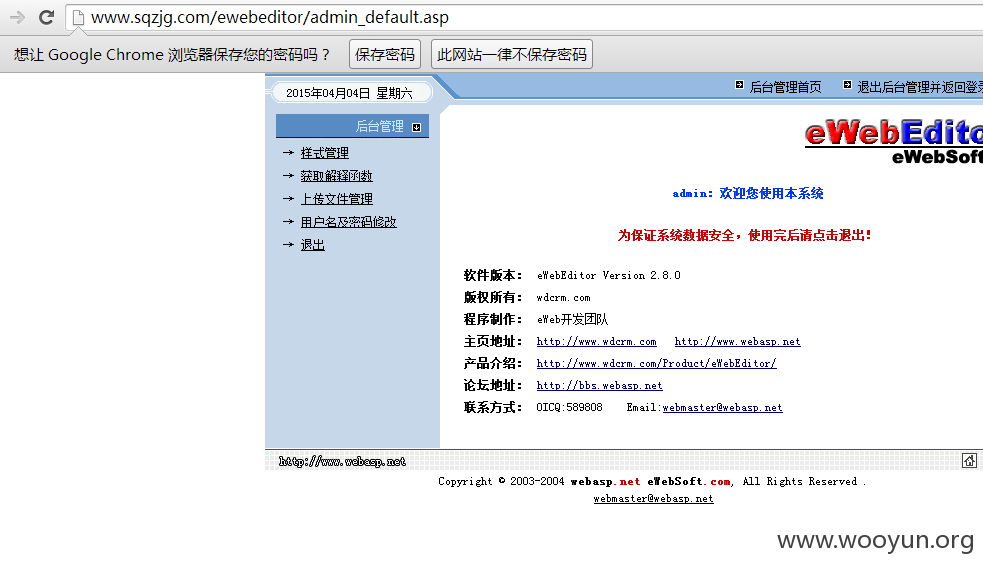Click 此网站一律不保存密码 button

512,55
